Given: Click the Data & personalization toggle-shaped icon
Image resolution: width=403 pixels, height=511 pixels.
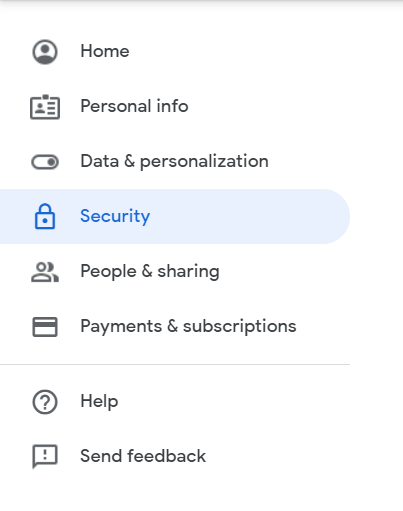Looking at the screenshot, I should click(45, 162).
